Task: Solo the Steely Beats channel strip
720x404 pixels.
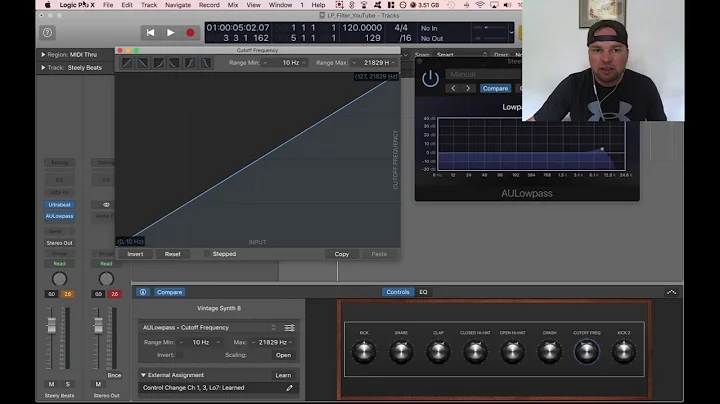Action: (68, 384)
